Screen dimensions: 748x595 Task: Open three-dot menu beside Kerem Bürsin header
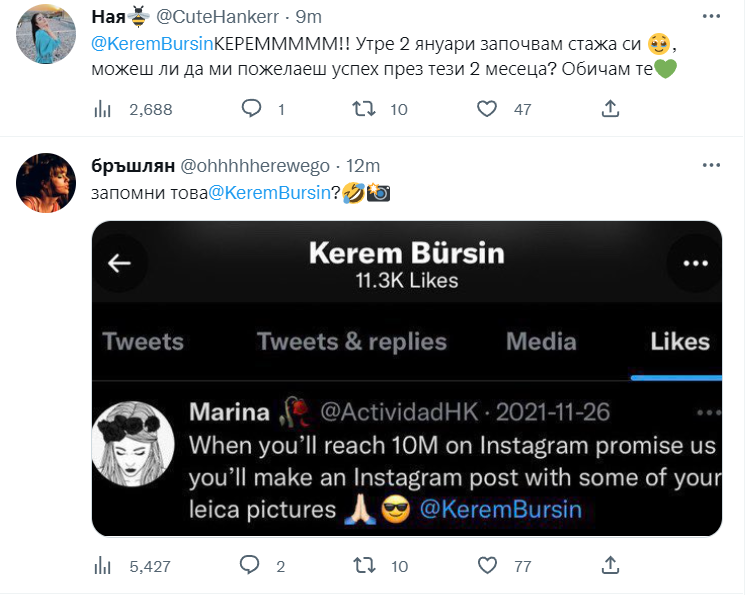pyautogui.click(x=694, y=264)
